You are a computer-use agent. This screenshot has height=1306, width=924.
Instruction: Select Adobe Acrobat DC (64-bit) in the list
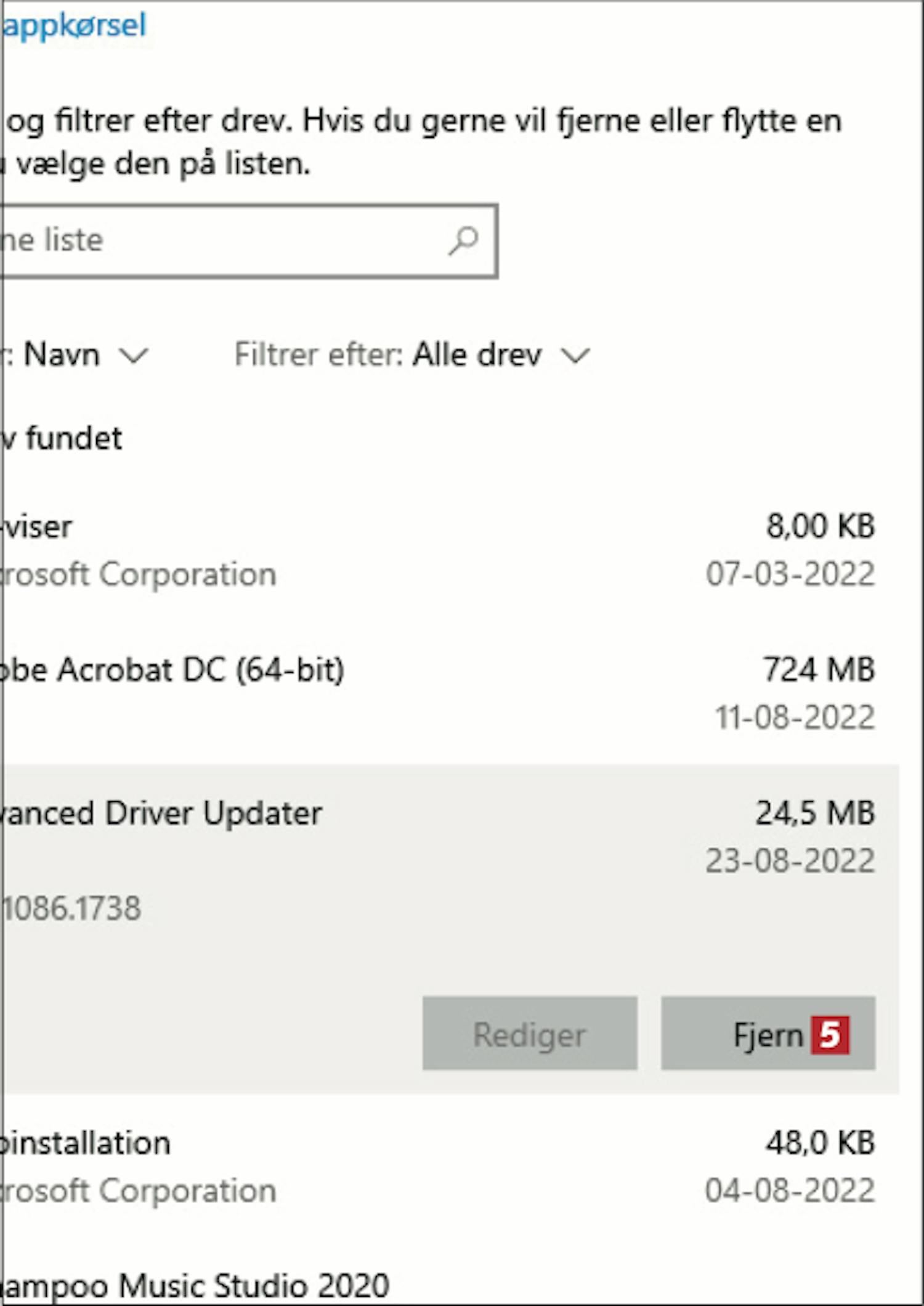[172, 671]
